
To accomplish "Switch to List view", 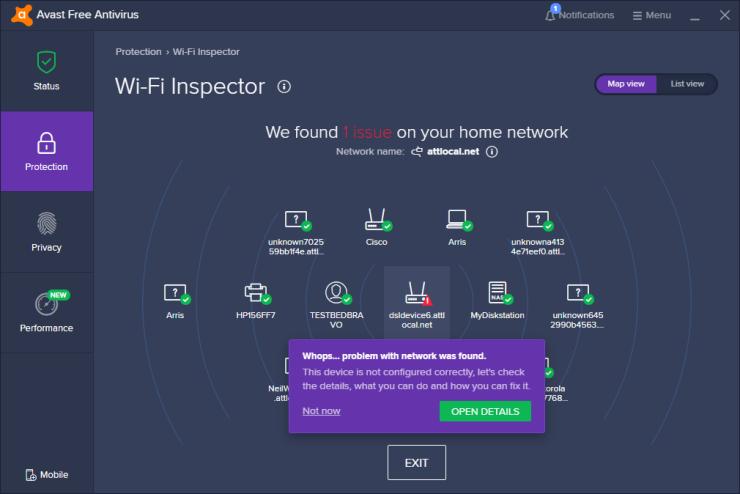I will 687,84.
